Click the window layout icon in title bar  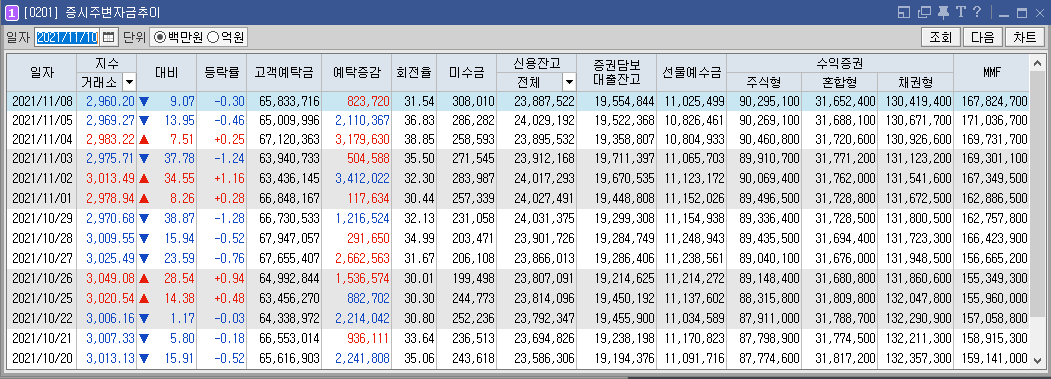(x=904, y=12)
